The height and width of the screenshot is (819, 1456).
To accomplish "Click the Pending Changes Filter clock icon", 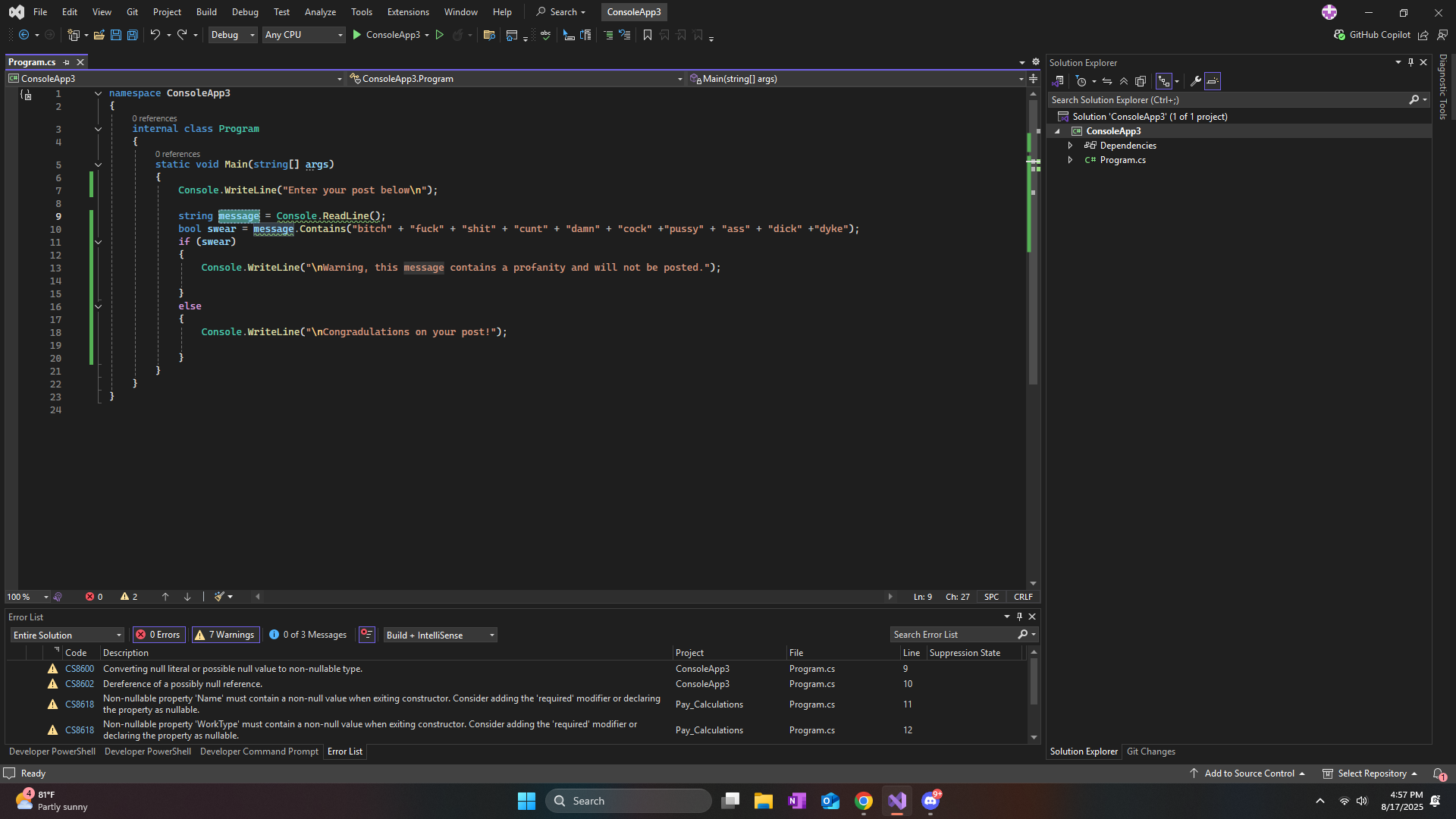I will (x=1081, y=81).
